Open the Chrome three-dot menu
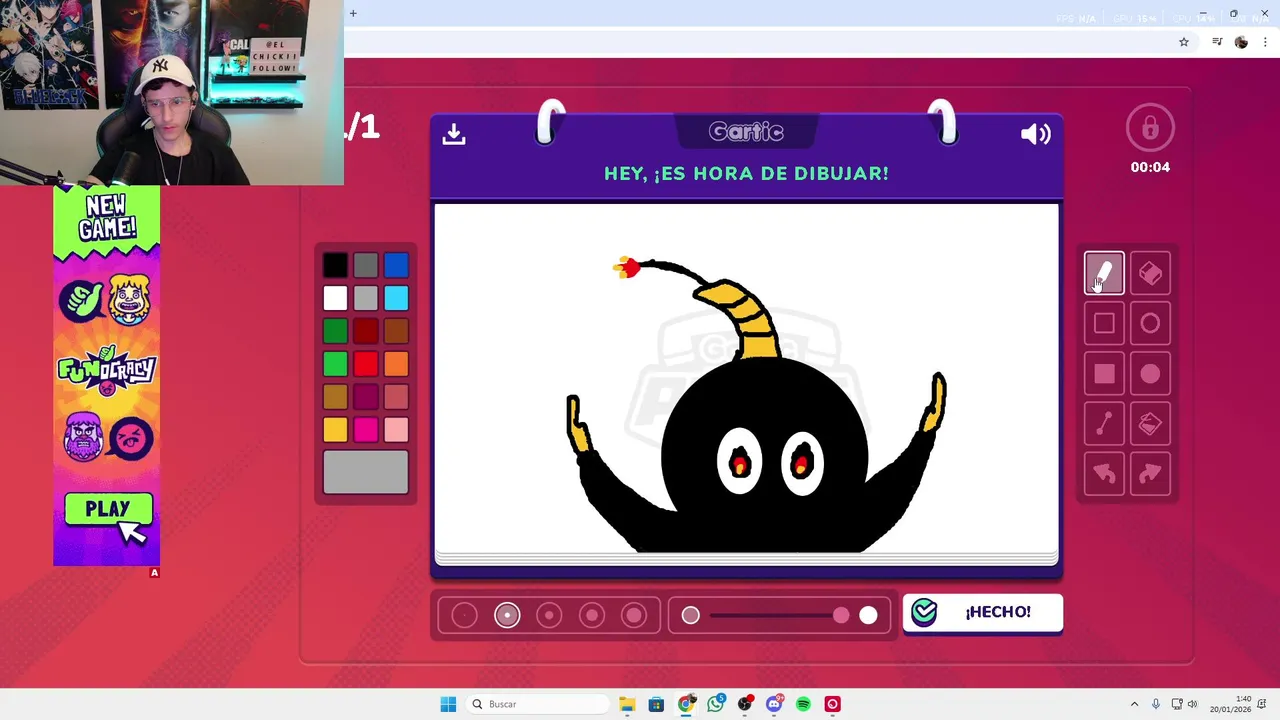Viewport: 1280px width, 720px height. (x=1264, y=42)
